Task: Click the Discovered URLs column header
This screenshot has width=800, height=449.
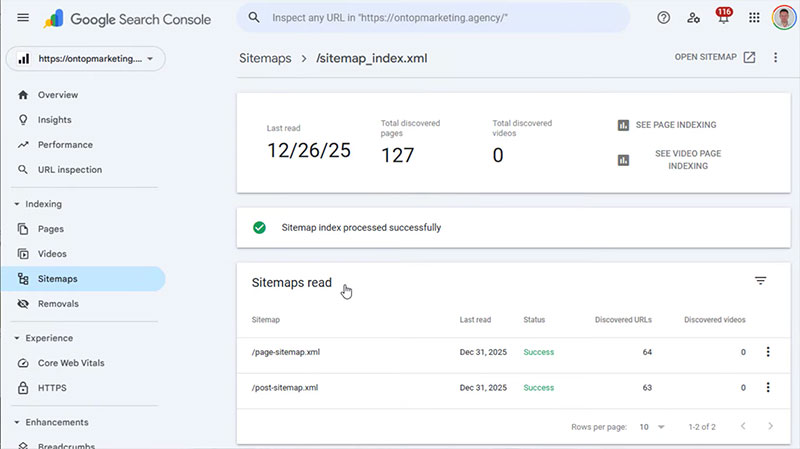Action: 623,320
